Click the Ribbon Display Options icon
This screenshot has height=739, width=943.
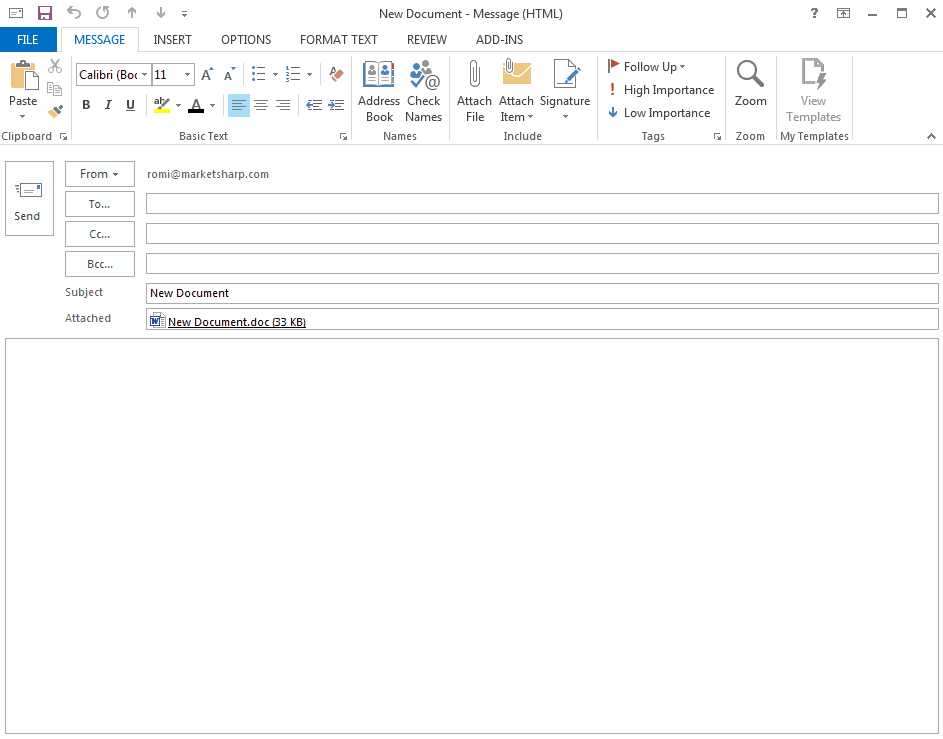(x=844, y=13)
